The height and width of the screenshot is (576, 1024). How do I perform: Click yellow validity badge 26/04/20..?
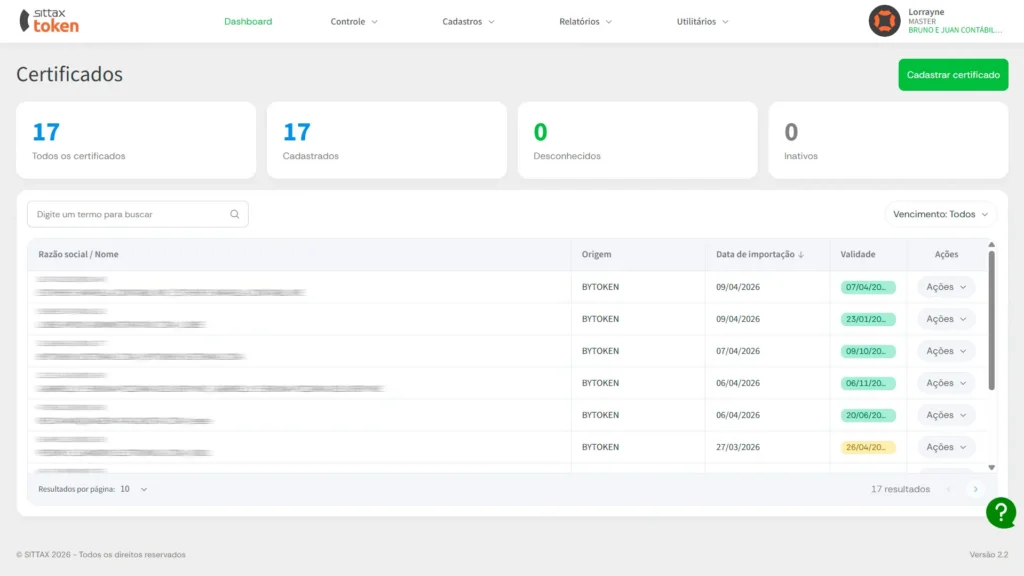point(867,447)
